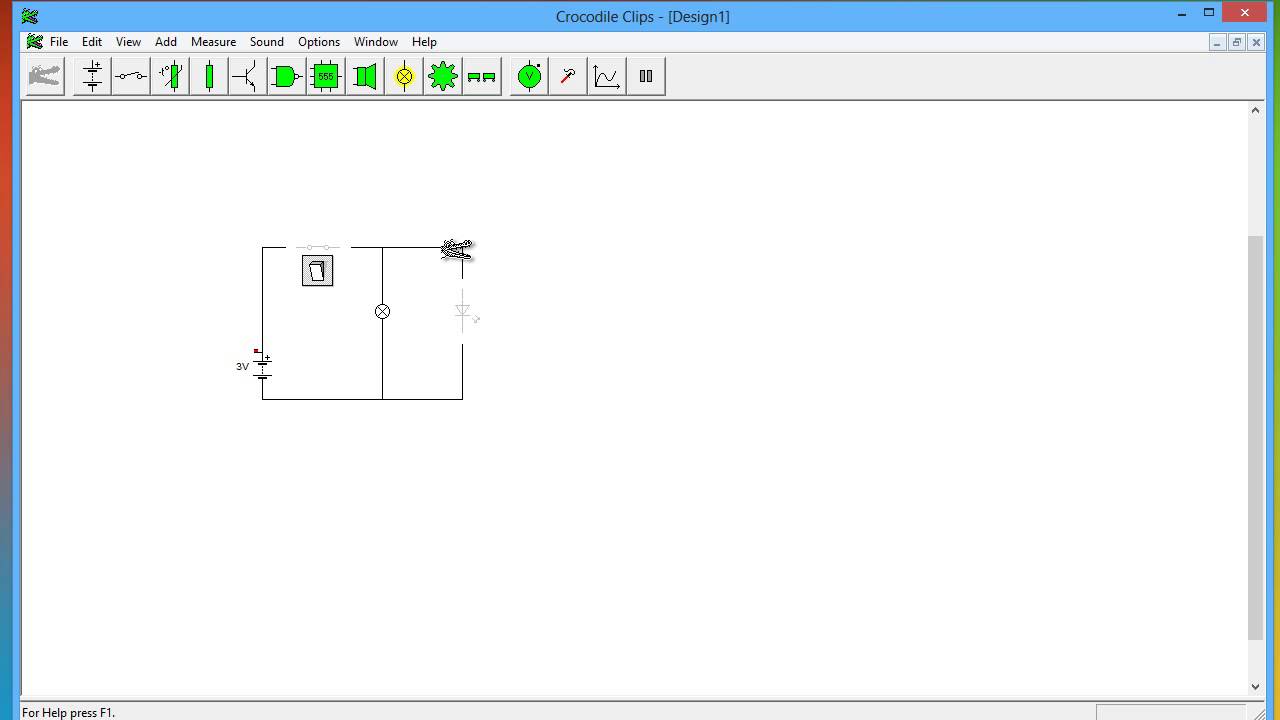
Task: Maximize the Crocodile Clips application window
Action: (x=1208, y=13)
